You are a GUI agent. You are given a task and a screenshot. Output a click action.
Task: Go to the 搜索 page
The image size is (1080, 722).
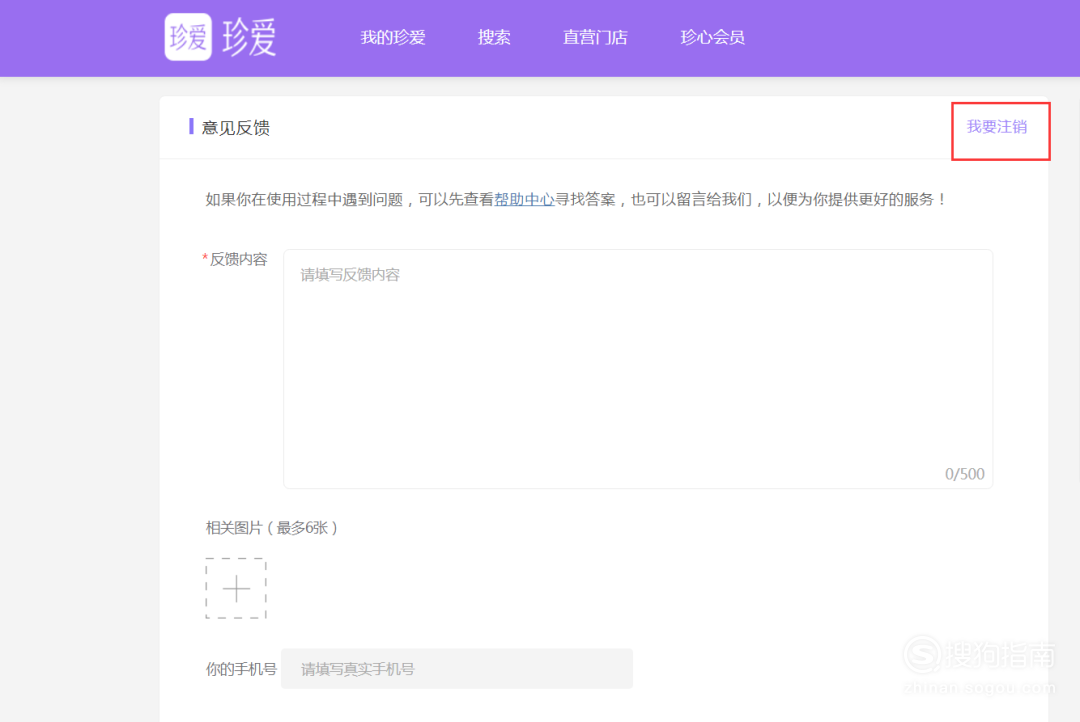pos(494,37)
